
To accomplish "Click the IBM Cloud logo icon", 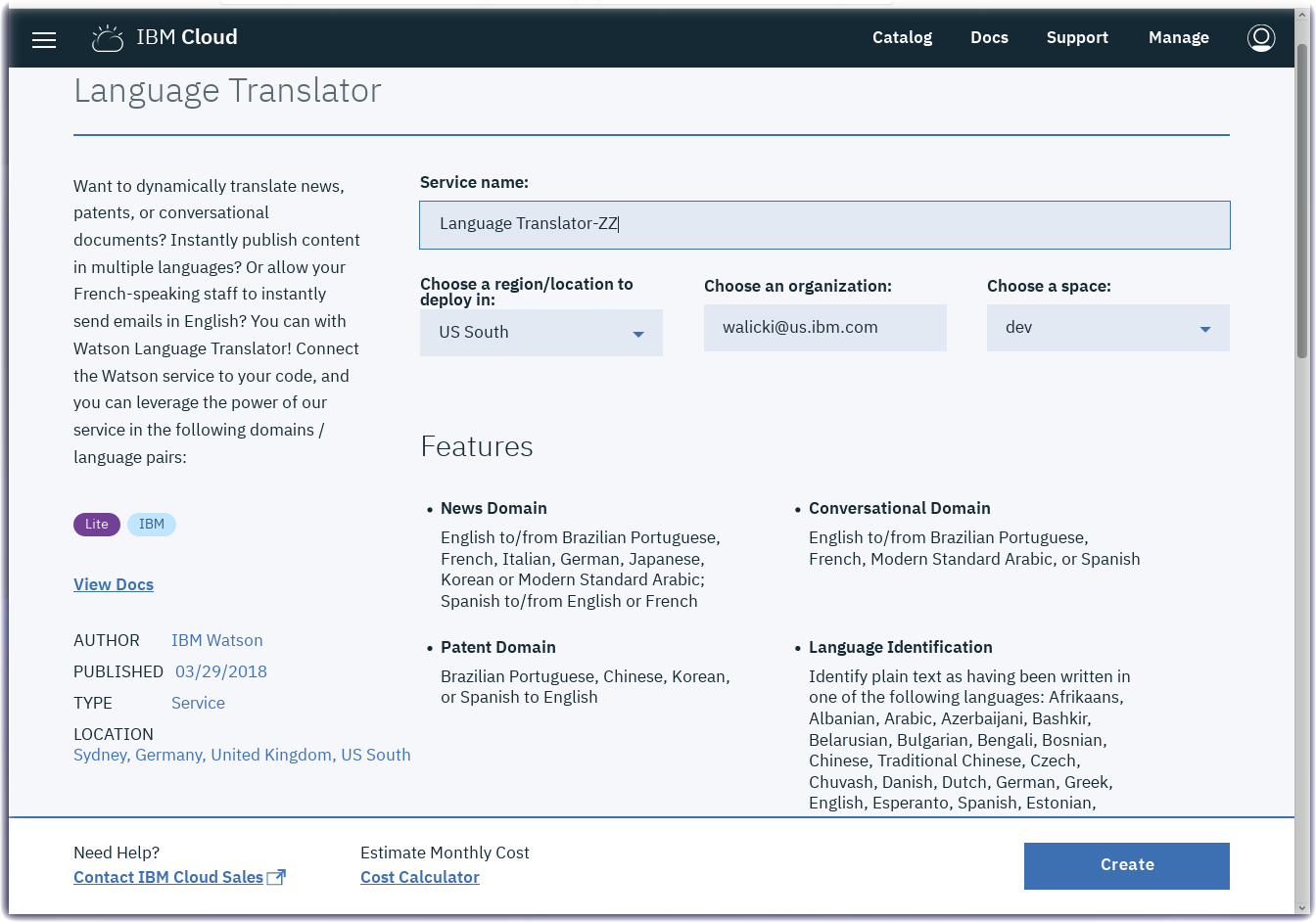I will click(108, 38).
